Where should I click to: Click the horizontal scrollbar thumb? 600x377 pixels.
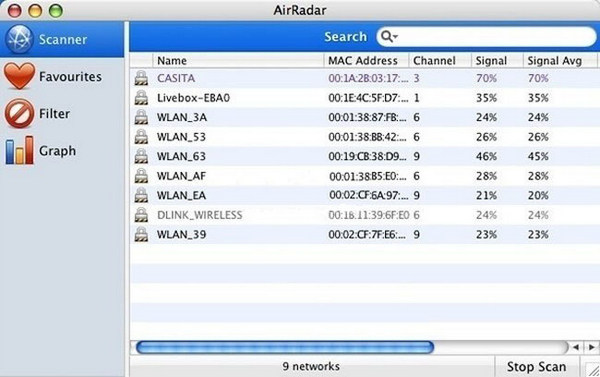285,348
